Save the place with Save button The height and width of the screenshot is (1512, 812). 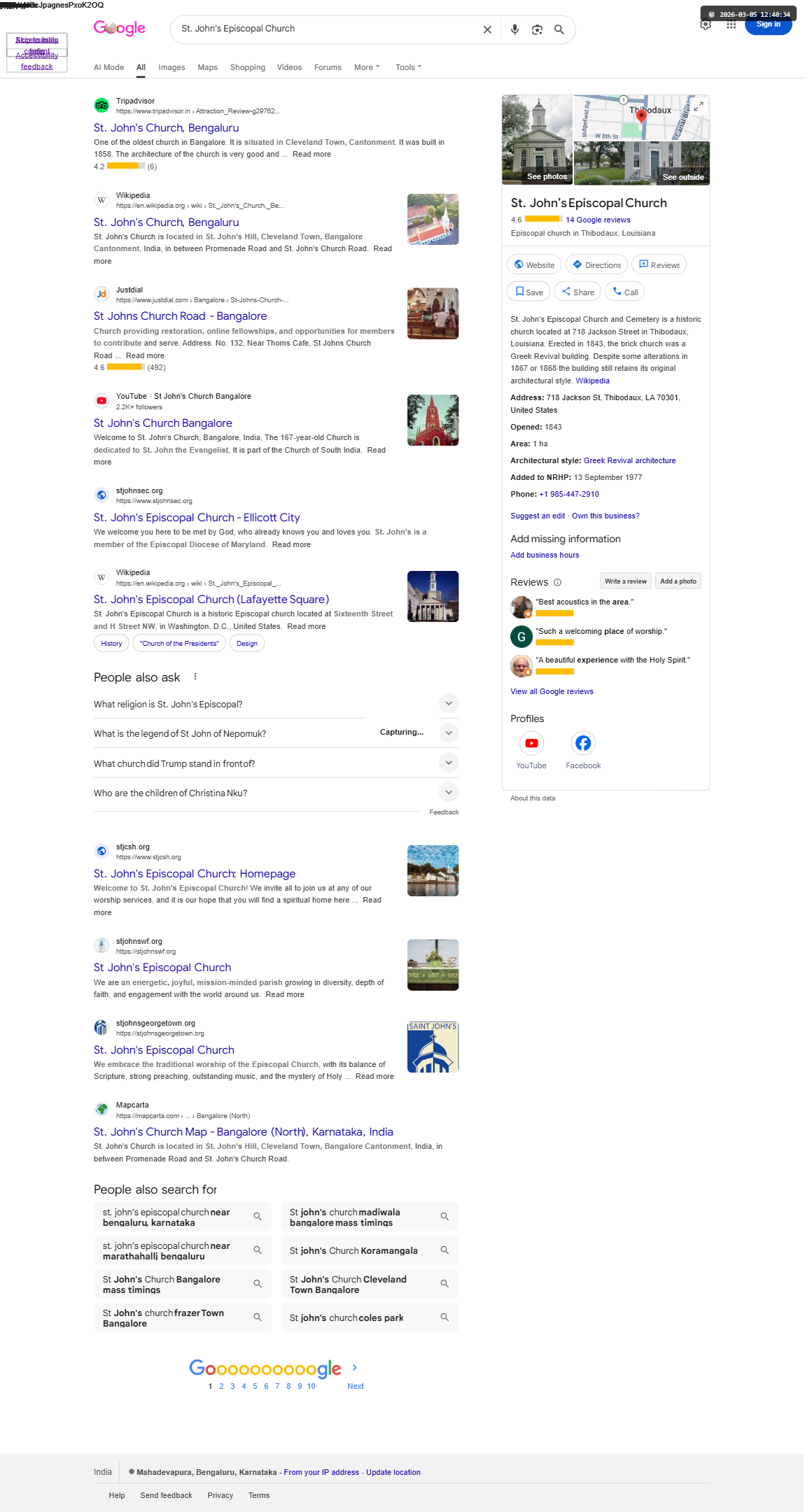(528, 292)
